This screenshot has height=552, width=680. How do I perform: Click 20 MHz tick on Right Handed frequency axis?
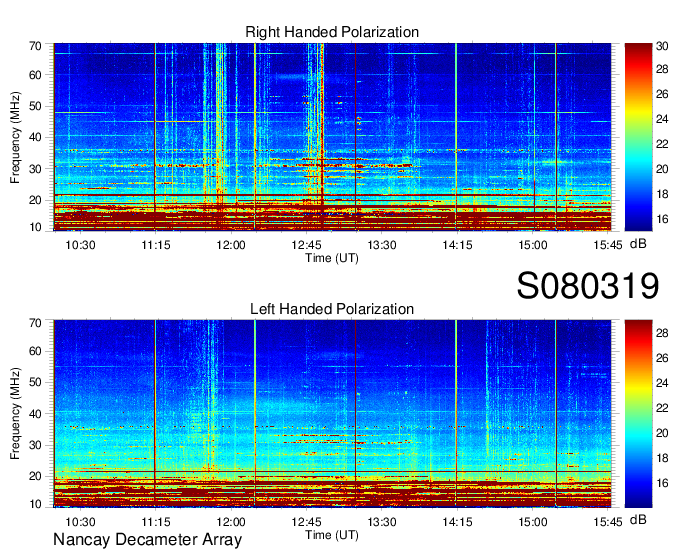pyautogui.click(x=35, y=200)
